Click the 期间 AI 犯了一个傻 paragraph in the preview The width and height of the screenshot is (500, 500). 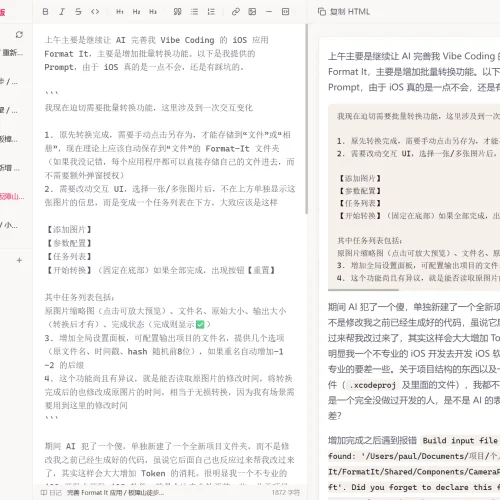(x=413, y=361)
